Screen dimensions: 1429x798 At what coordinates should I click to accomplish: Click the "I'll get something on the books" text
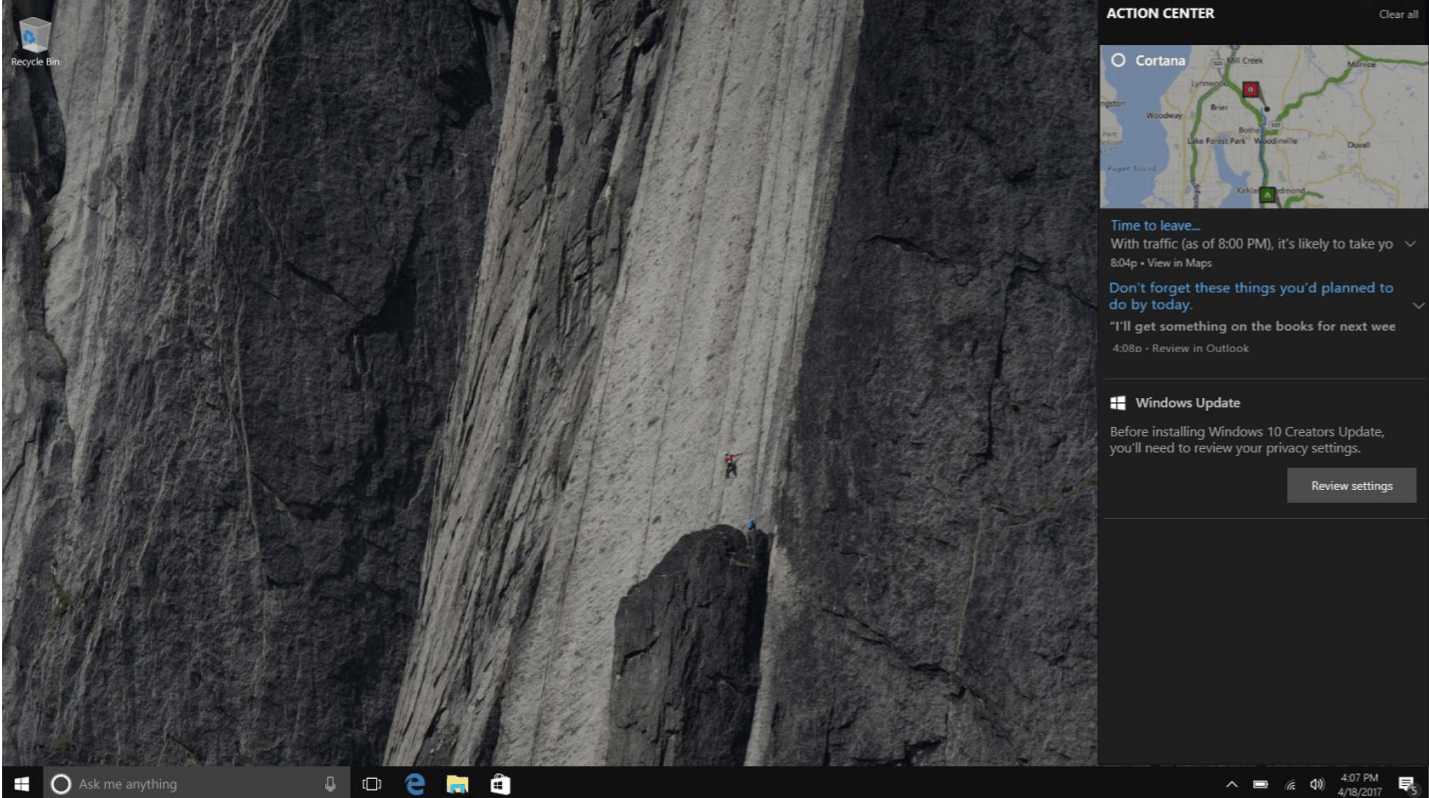[x=1252, y=326]
